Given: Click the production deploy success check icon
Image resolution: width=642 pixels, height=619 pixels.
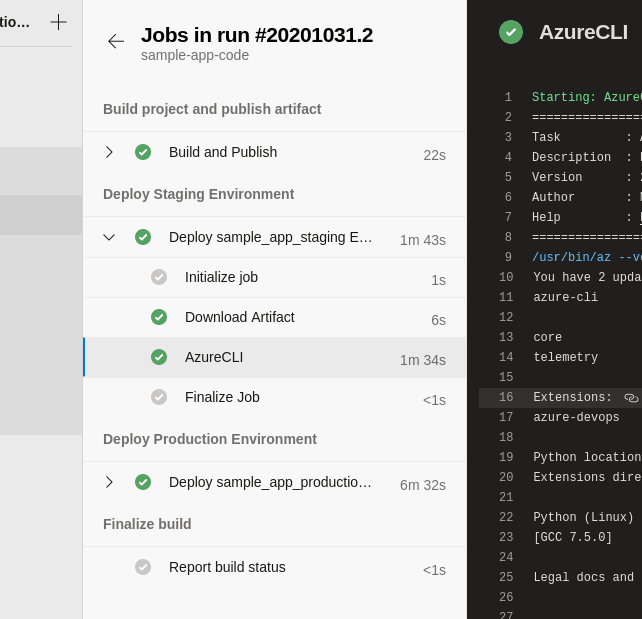Looking at the screenshot, I should point(143,482).
